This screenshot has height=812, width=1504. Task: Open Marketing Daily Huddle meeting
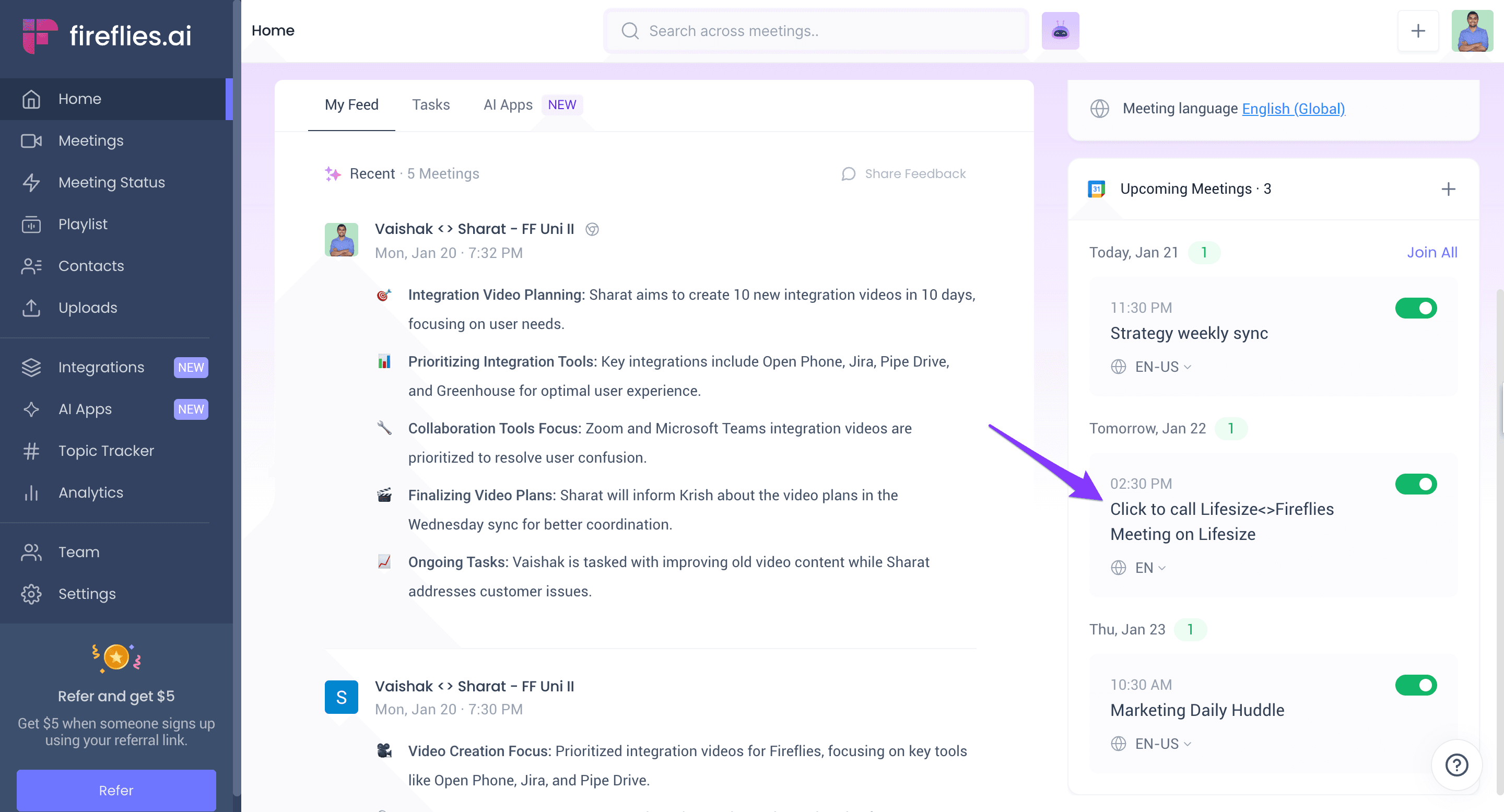pyautogui.click(x=1197, y=710)
